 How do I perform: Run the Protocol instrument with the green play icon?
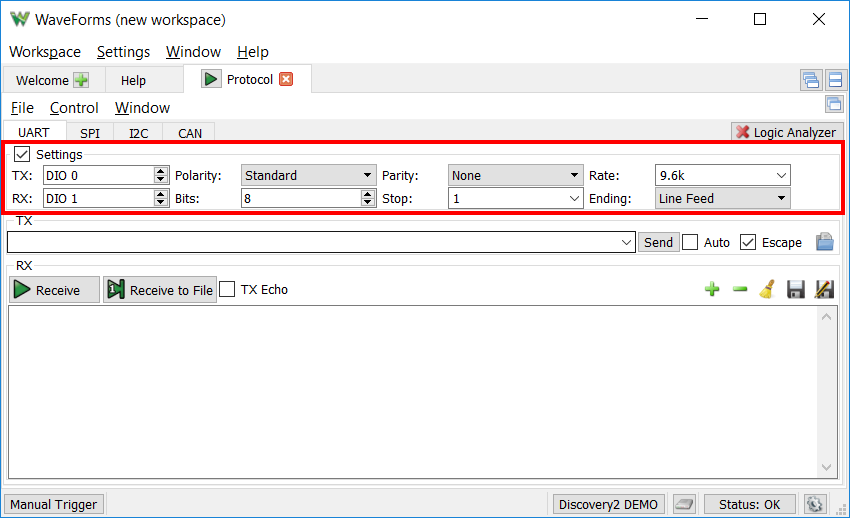point(211,79)
